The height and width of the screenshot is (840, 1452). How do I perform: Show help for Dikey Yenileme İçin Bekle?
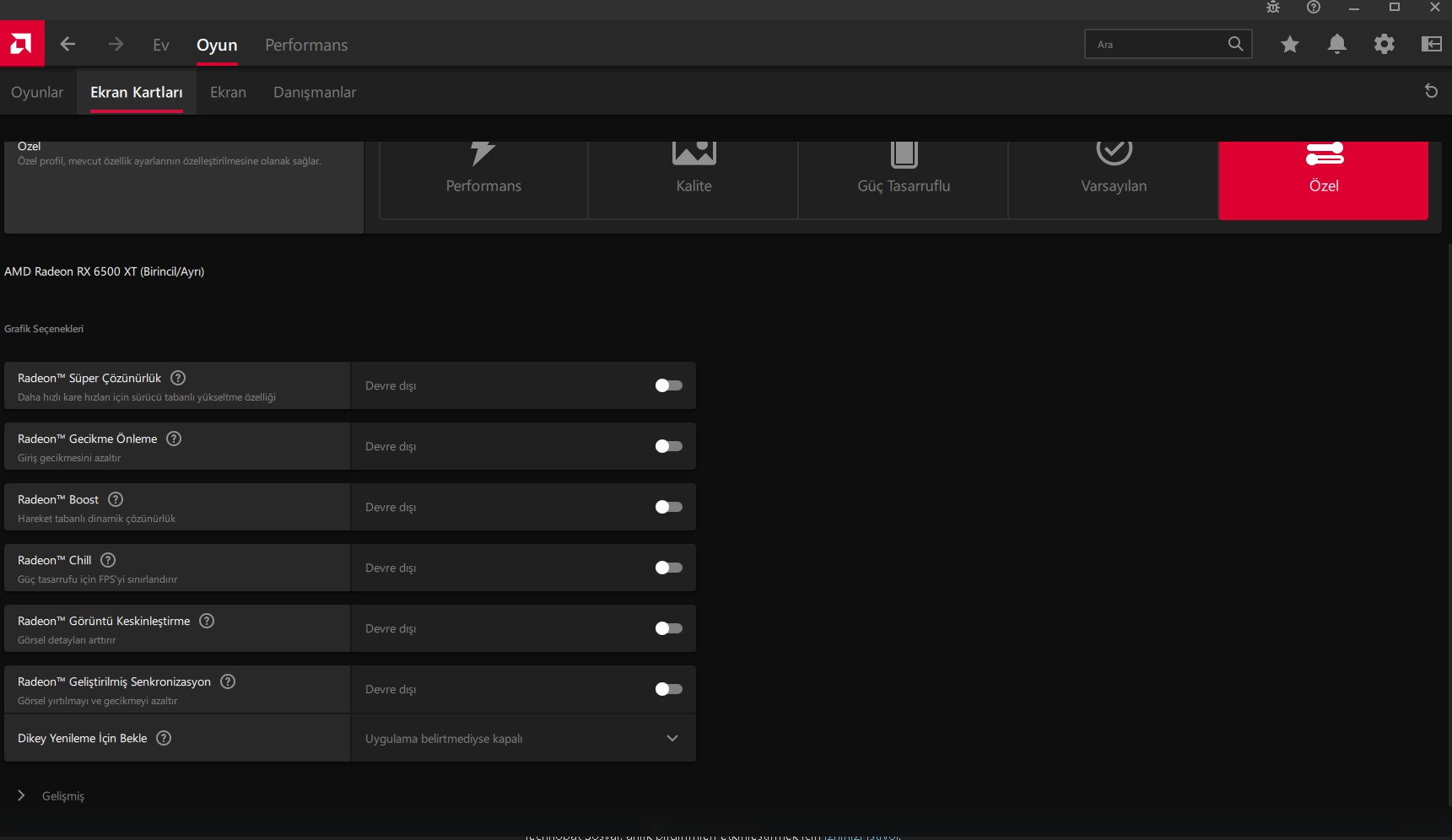click(x=164, y=738)
